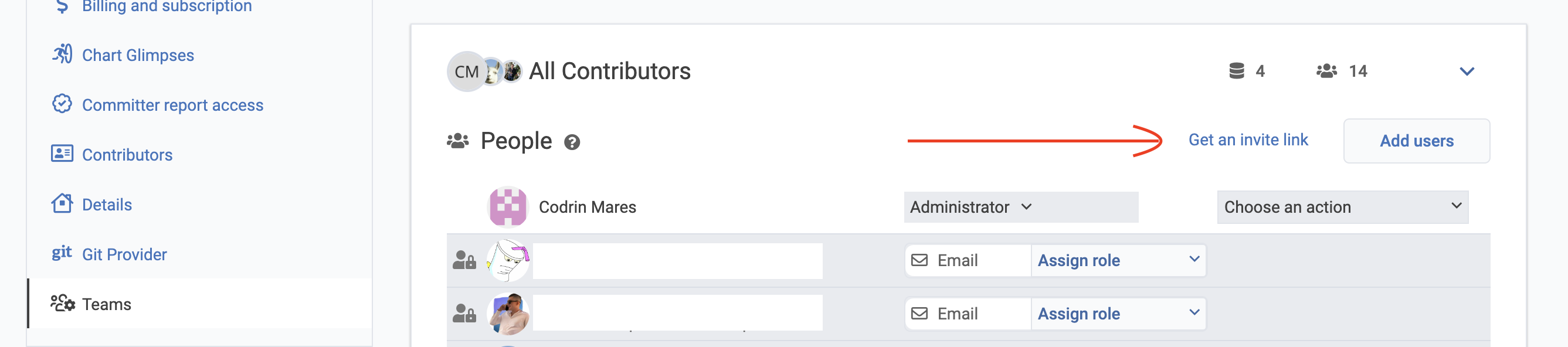Click the Get an invite link link
This screenshot has width=1568, height=347.
pyautogui.click(x=1248, y=140)
